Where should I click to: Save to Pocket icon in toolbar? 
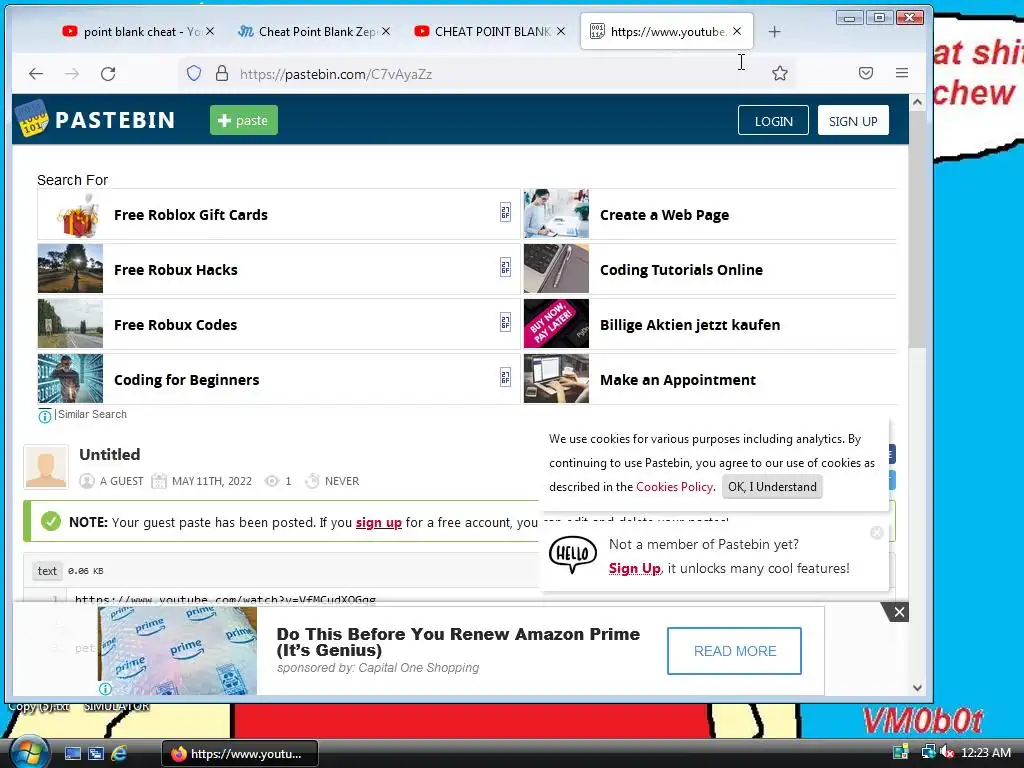(866, 73)
